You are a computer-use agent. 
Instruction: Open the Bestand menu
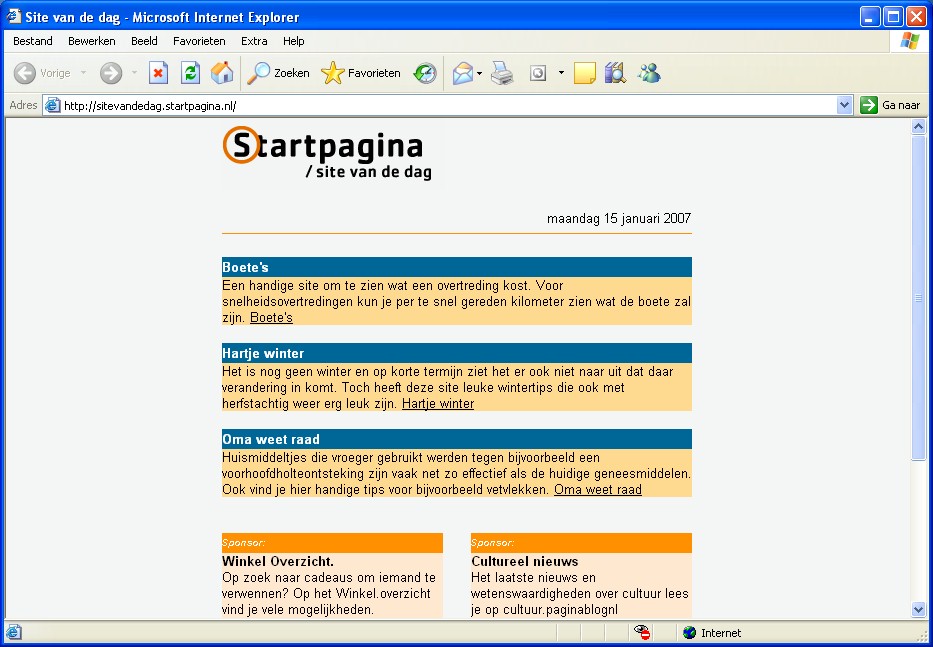tap(33, 41)
